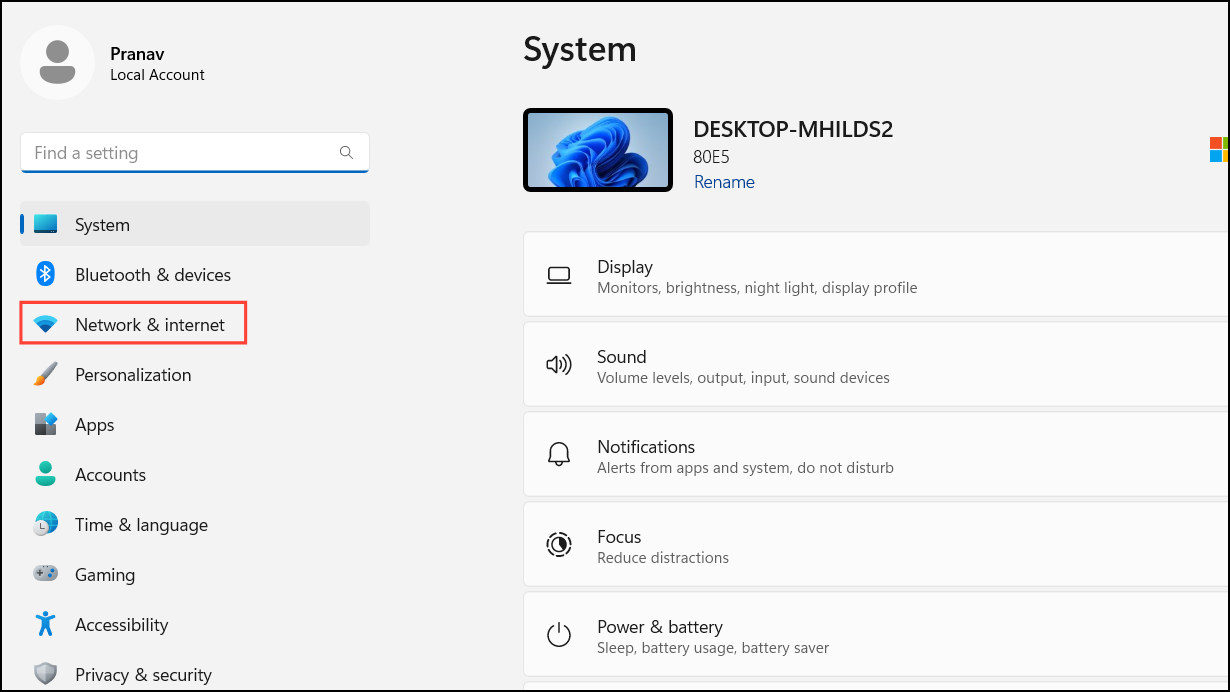Open Display settings card
Image resolution: width=1230 pixels, height=692 pixels.
(x=876, y=276)
